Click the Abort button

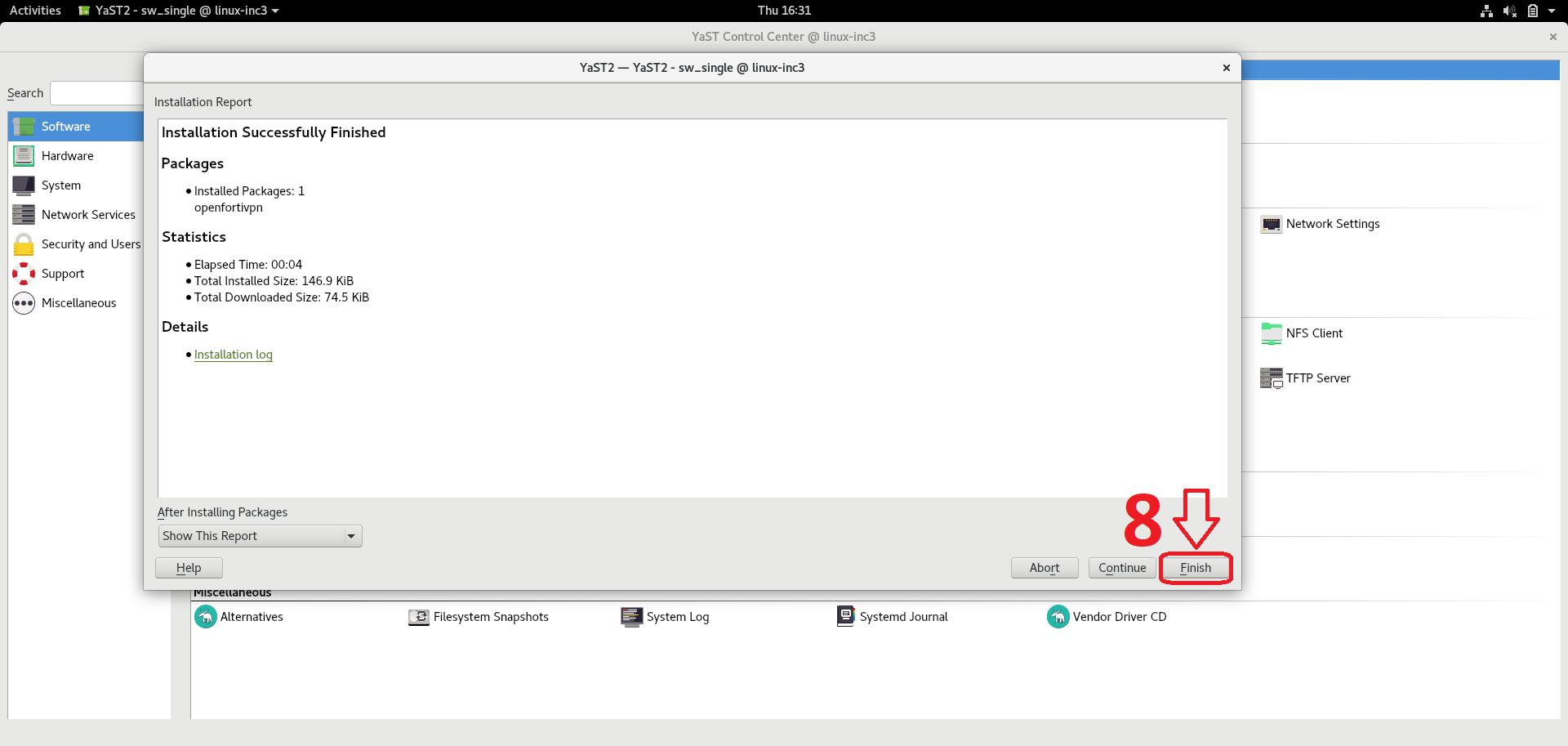(1044, 568)
